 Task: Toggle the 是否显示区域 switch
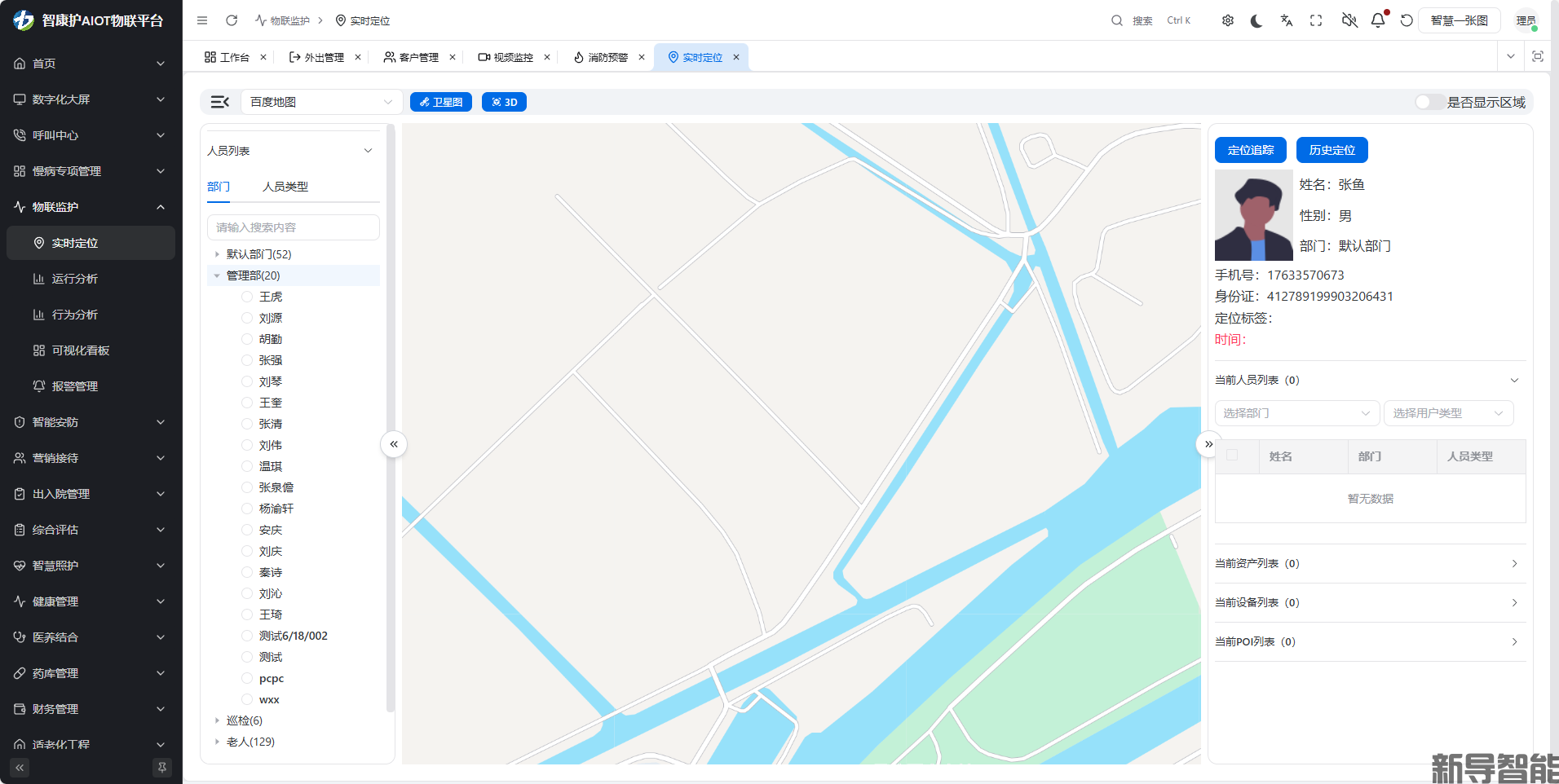pyautogui.click(x=1429, y=102)
